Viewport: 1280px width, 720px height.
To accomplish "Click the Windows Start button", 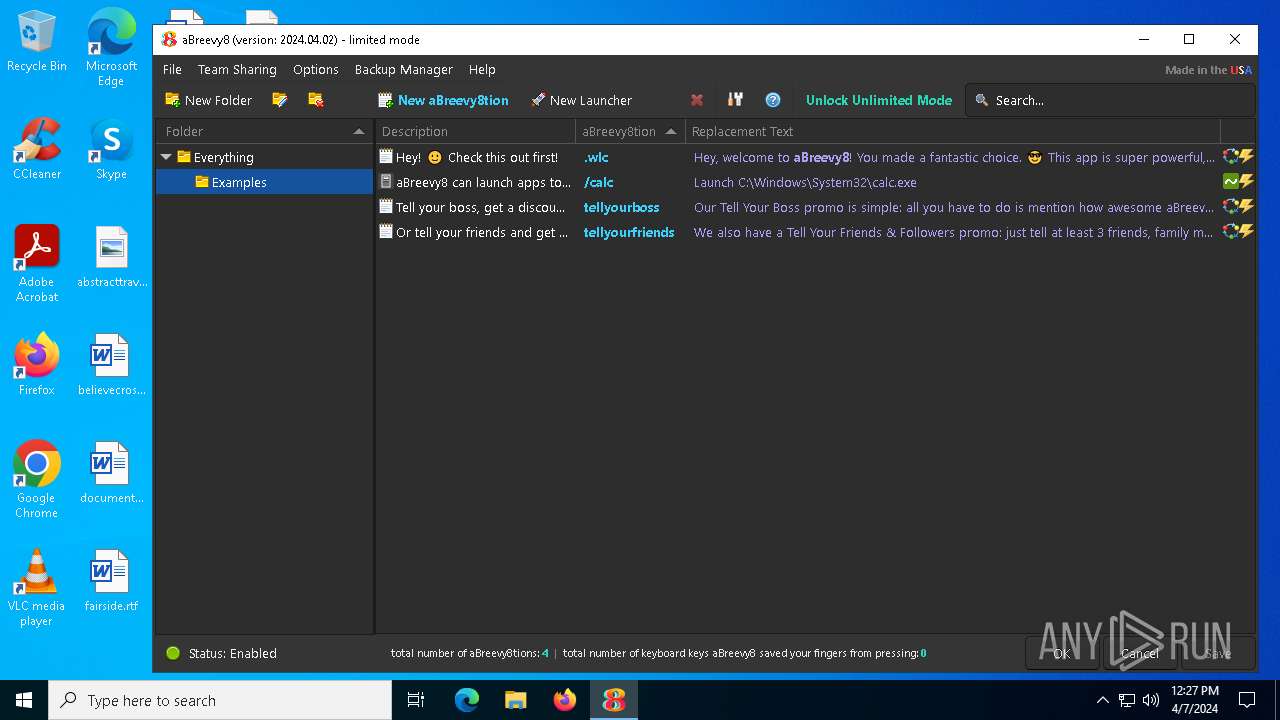I will coord(24,700).
